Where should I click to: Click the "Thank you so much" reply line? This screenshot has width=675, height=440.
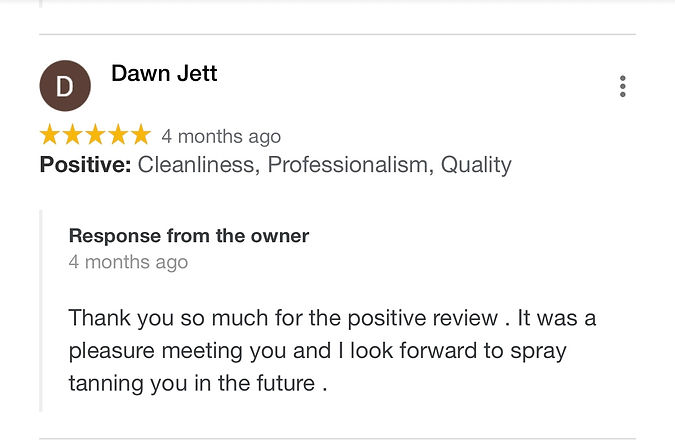point(332,319)
